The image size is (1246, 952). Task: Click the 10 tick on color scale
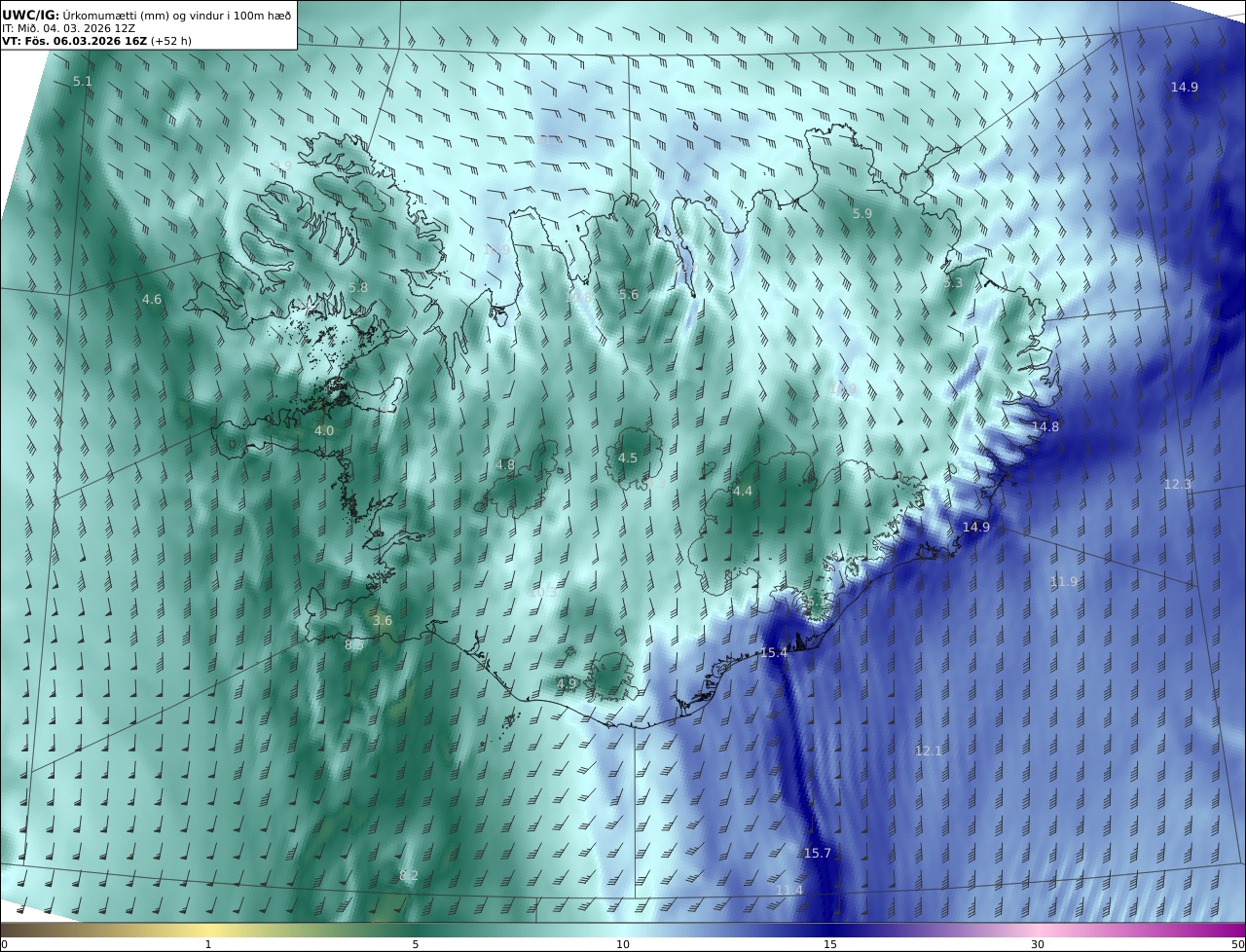tap(623, 944)
